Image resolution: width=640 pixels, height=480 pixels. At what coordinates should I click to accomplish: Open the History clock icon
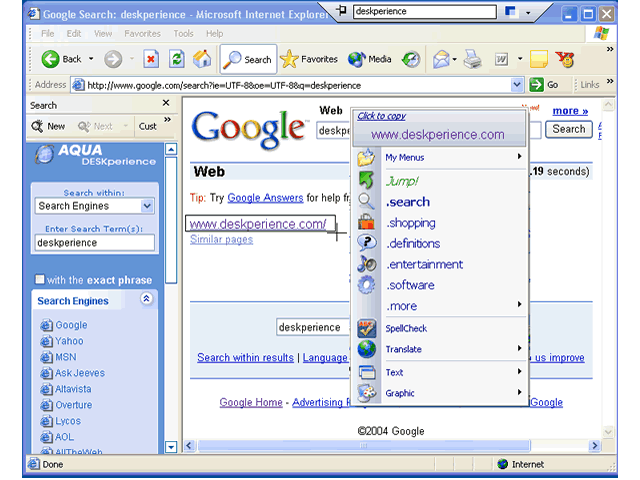point(411,60)
